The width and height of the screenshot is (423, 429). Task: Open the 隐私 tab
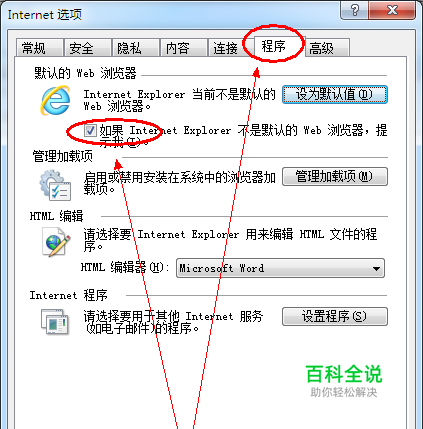[135, 48]
